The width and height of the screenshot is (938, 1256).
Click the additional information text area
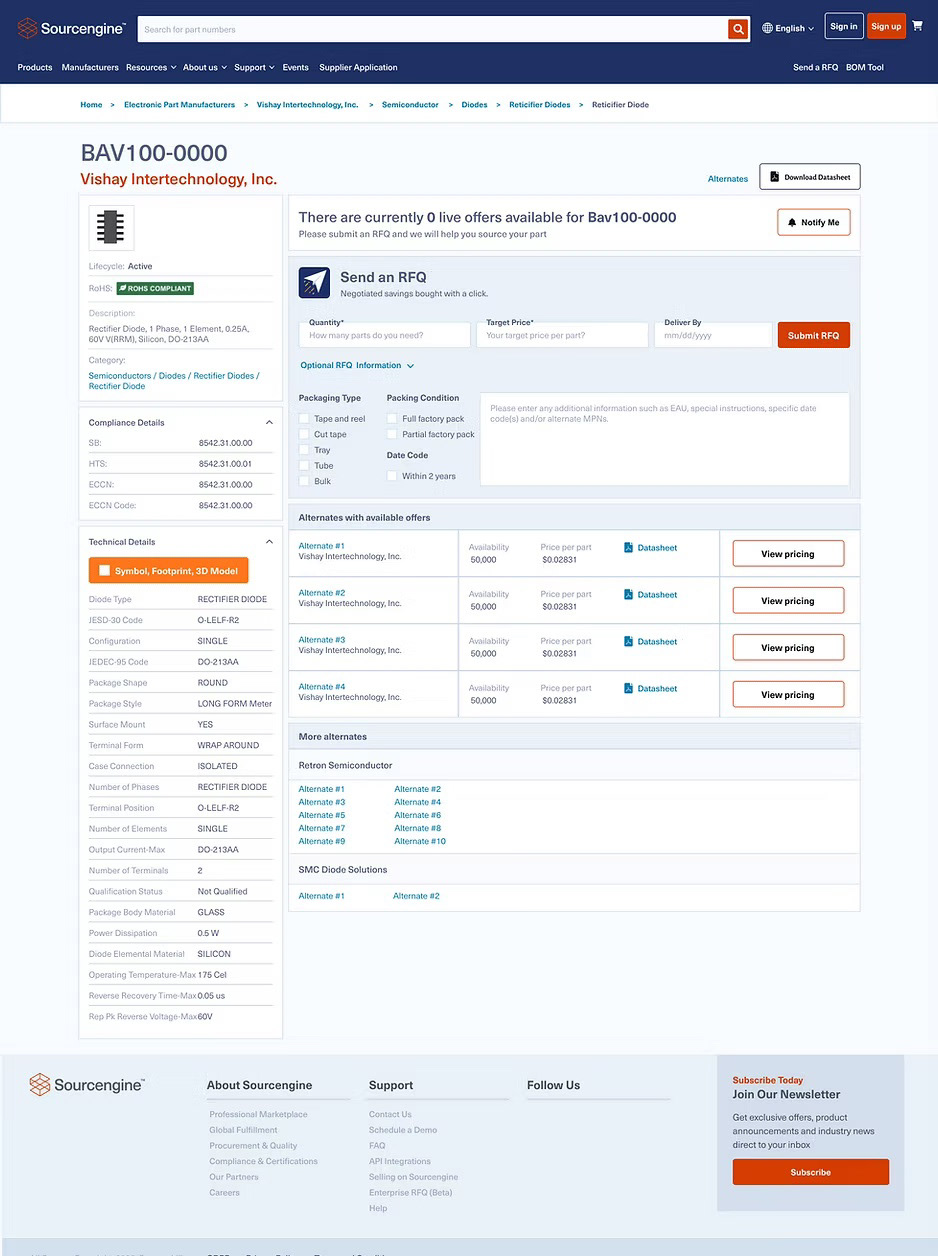[665, 439]
